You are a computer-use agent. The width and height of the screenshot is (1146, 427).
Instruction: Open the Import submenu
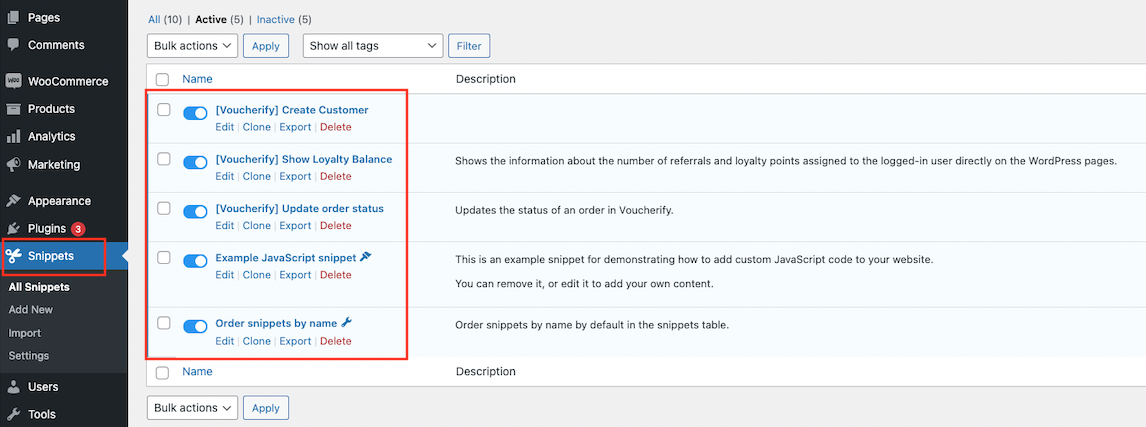click(x=24, y=333)
